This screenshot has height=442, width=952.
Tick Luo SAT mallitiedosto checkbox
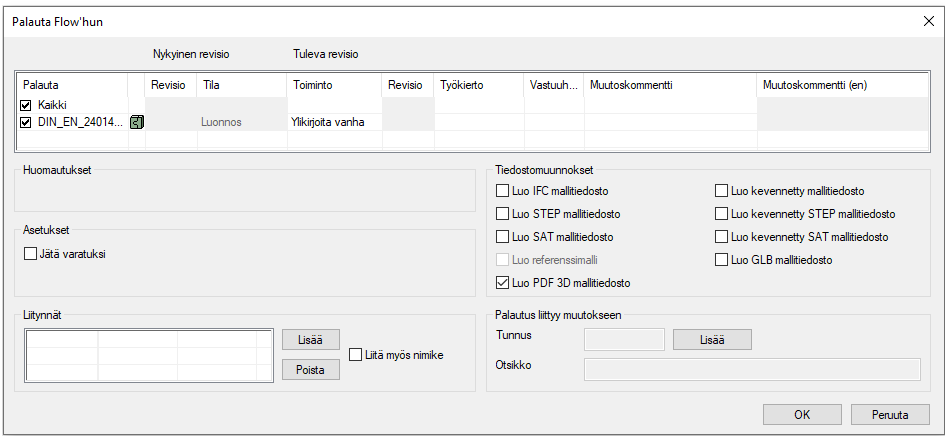[503, 237]
